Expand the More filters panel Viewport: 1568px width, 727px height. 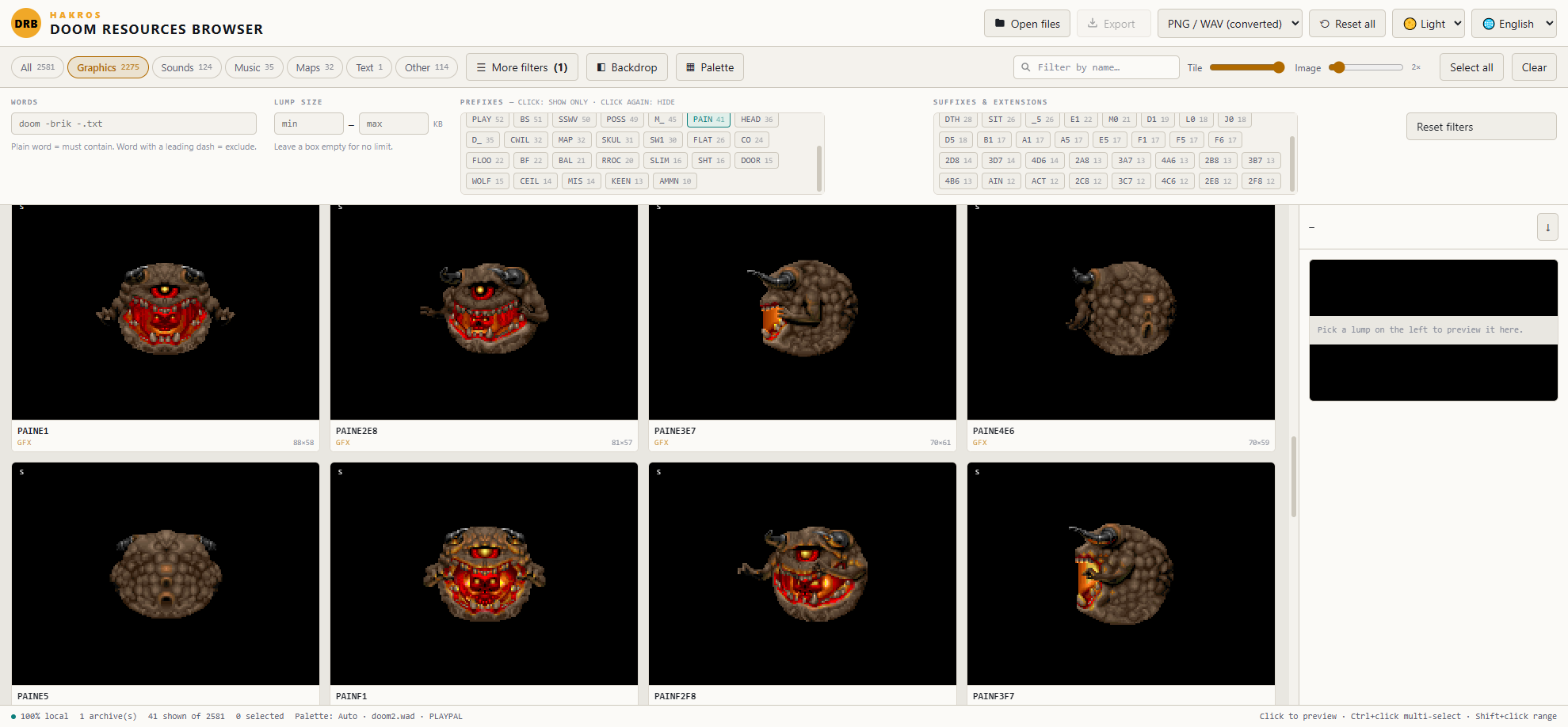522,67
